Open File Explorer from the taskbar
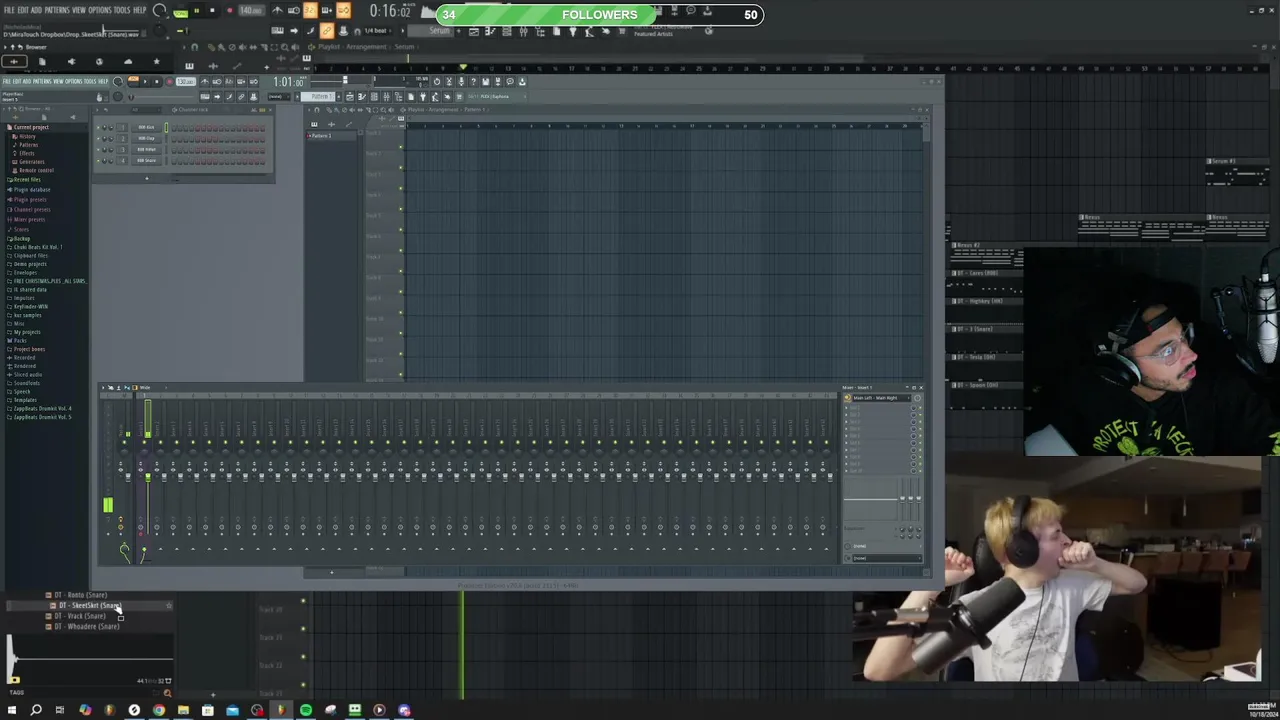 [x=183, y=710]
